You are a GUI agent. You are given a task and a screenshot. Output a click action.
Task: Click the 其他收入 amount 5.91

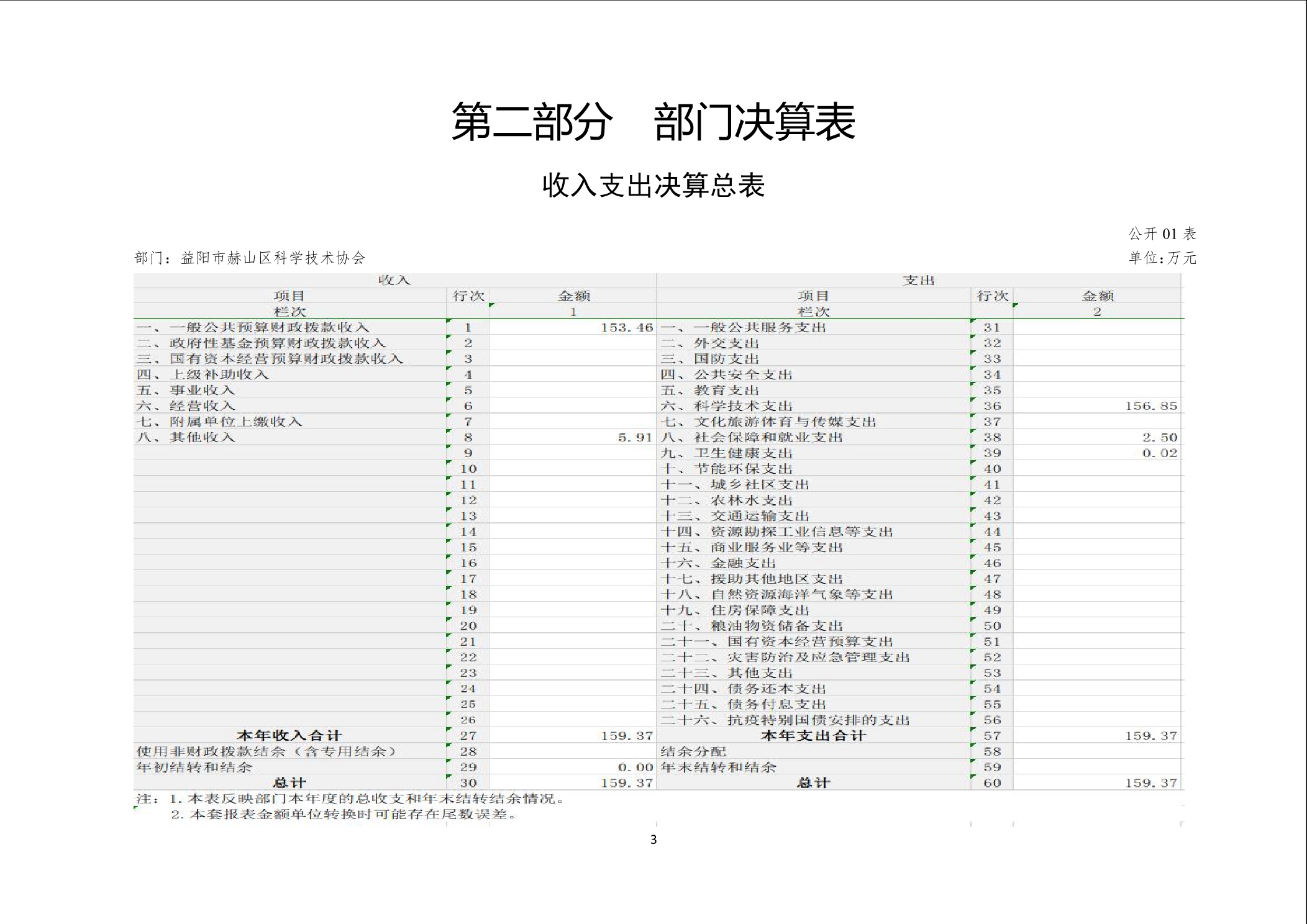[635, 437]
